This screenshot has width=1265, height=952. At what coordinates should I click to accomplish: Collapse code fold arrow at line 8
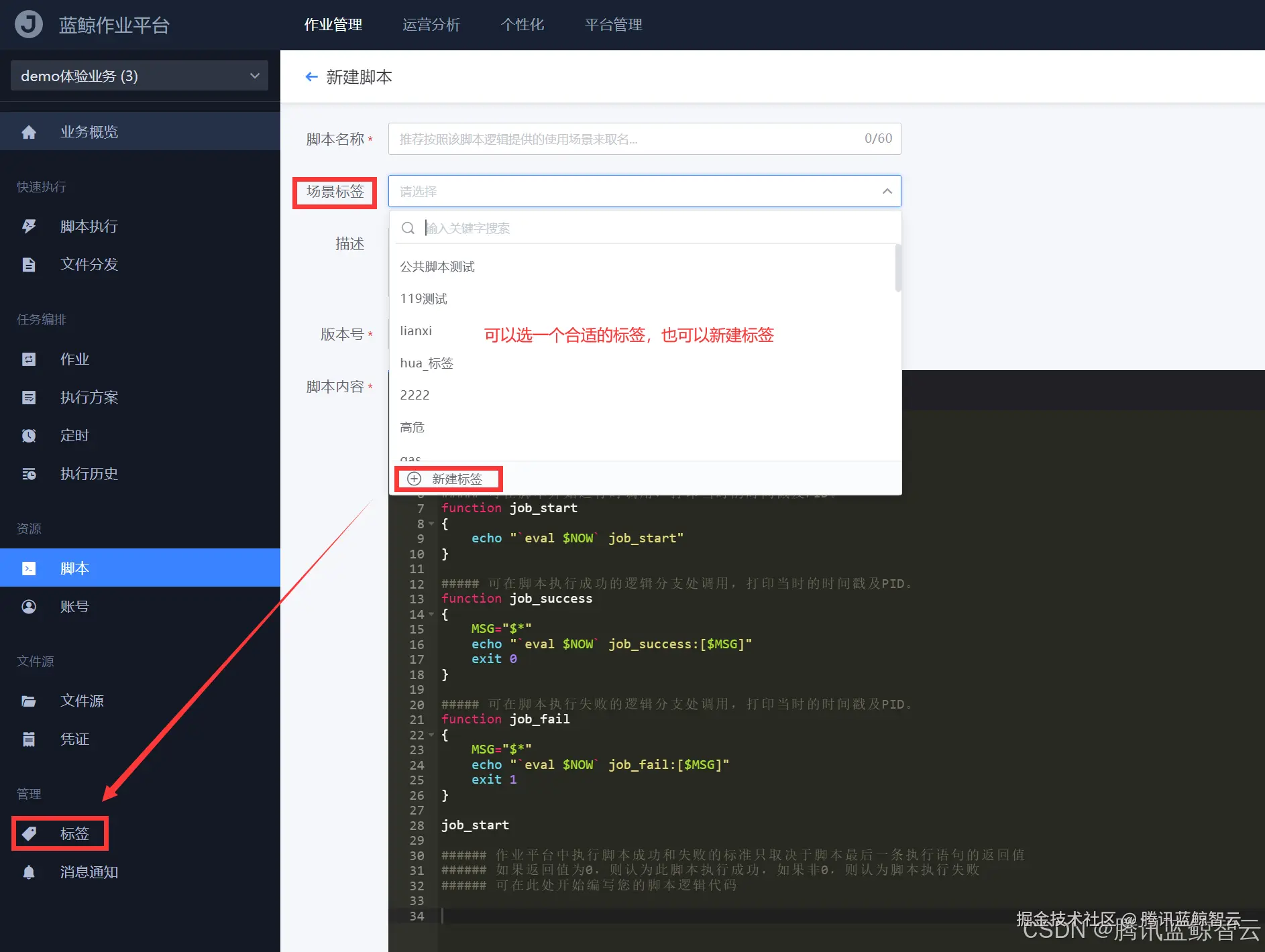click(431, 524)
